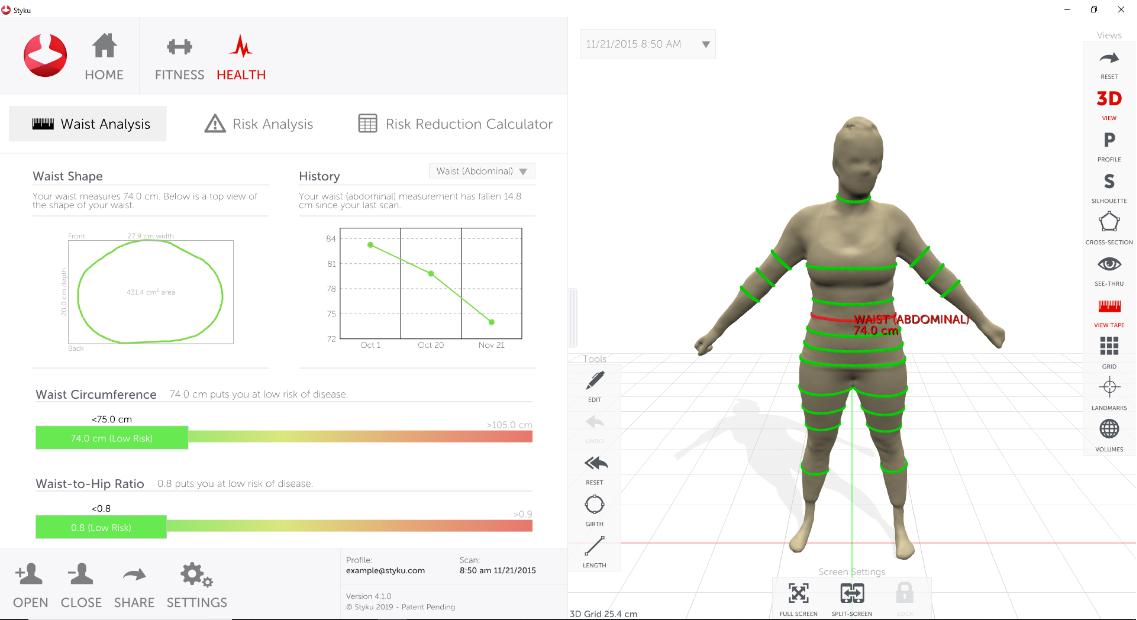The image size is (1137, 620).
Task: Toggle the Grid display
Action: pos(1109,347)
